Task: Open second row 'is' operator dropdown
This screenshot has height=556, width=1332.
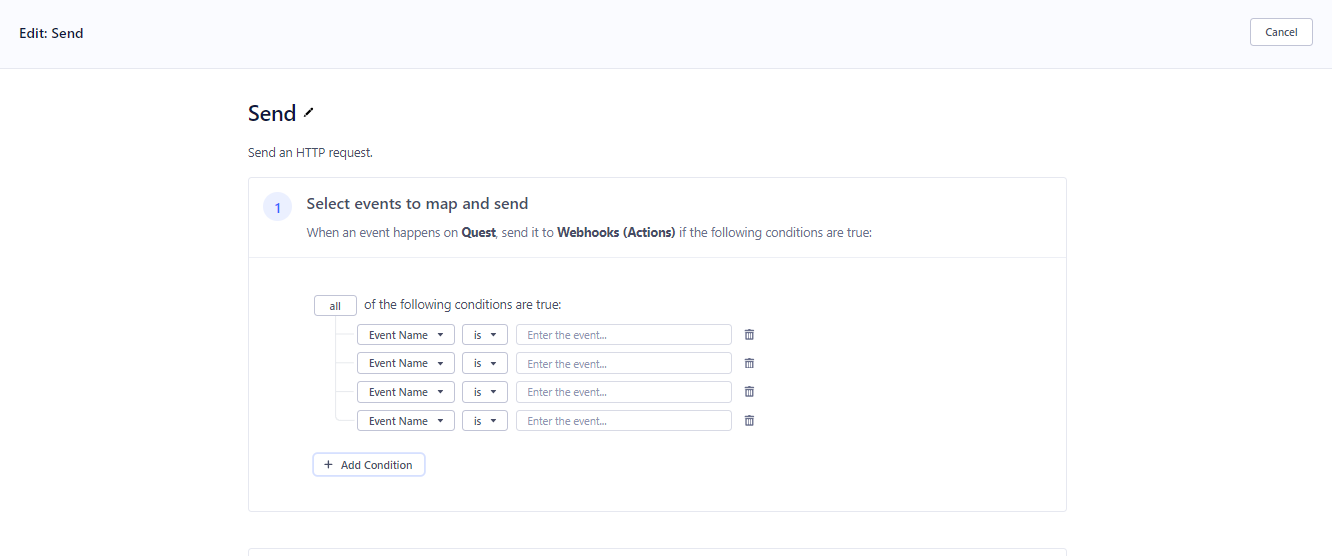Action: [484, 363]
